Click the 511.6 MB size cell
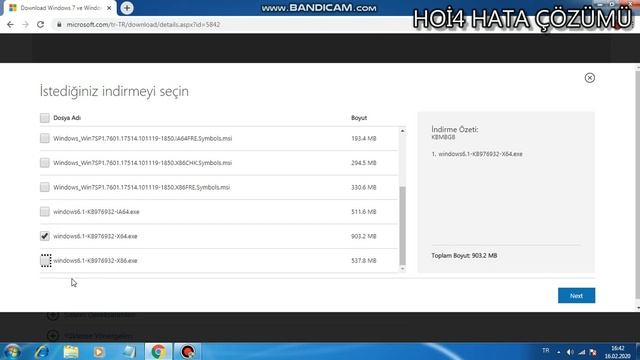The height and width of the screenshot is (360, 640). tap(364, 212)
